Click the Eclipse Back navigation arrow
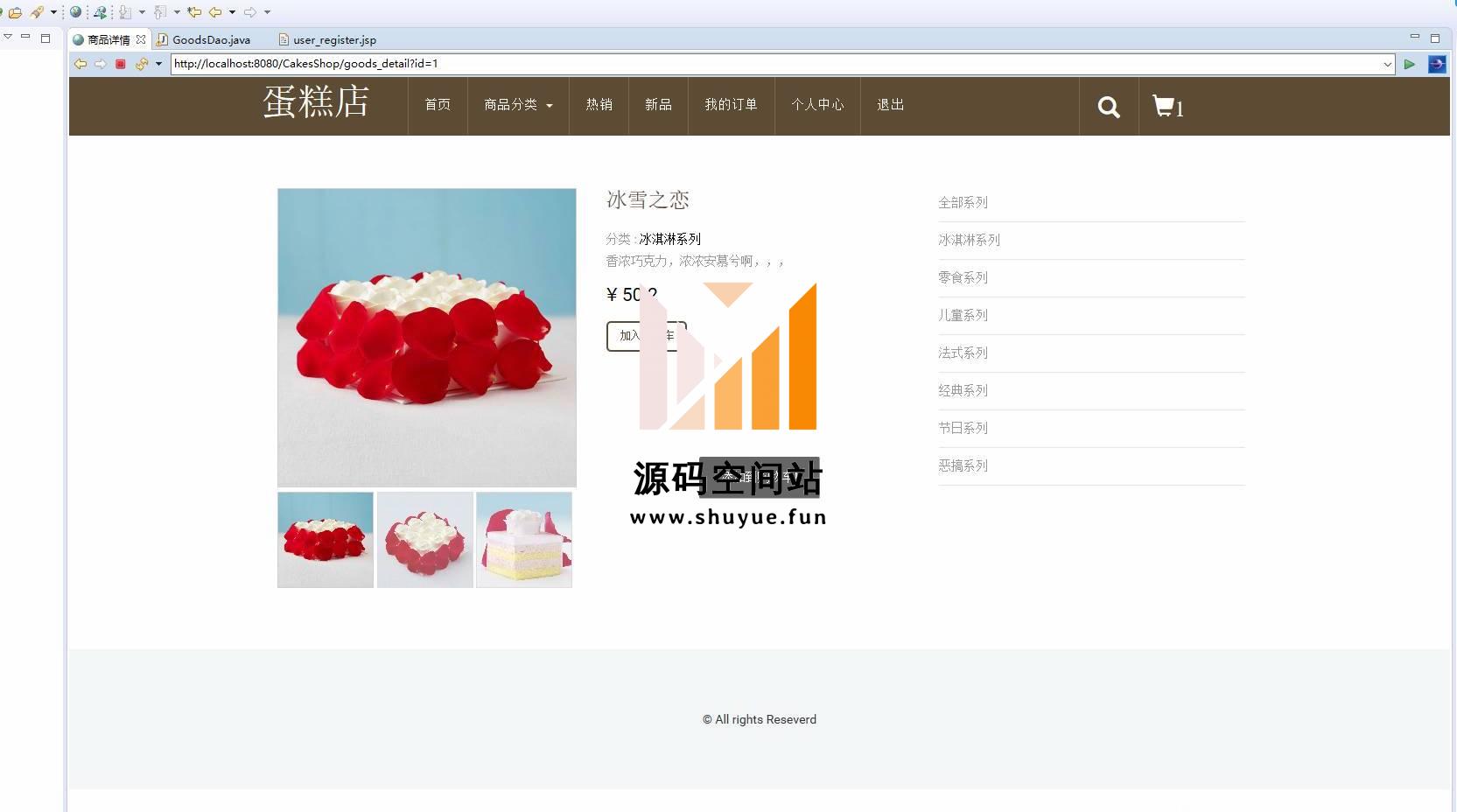Screen dimensions: 1457x812 215,12
